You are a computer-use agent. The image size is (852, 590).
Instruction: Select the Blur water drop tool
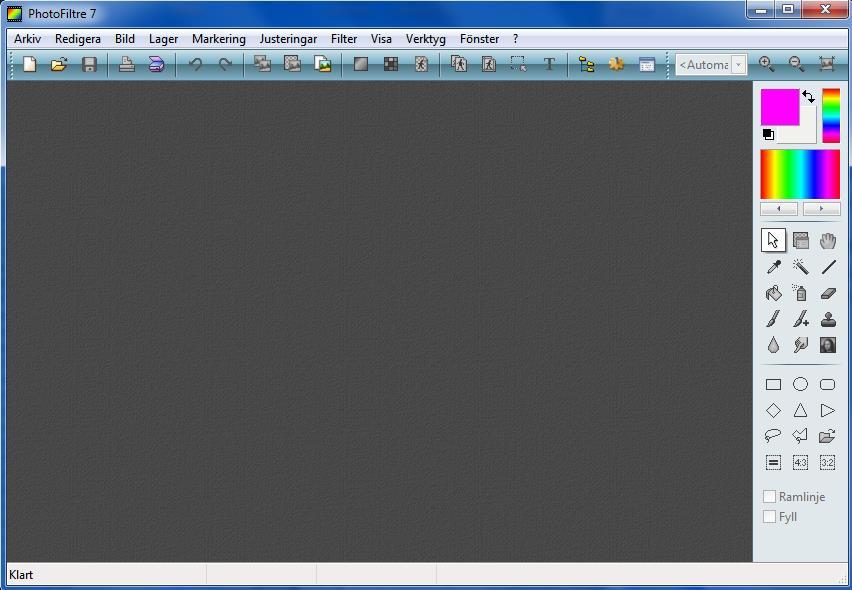(x=773, y=345)
